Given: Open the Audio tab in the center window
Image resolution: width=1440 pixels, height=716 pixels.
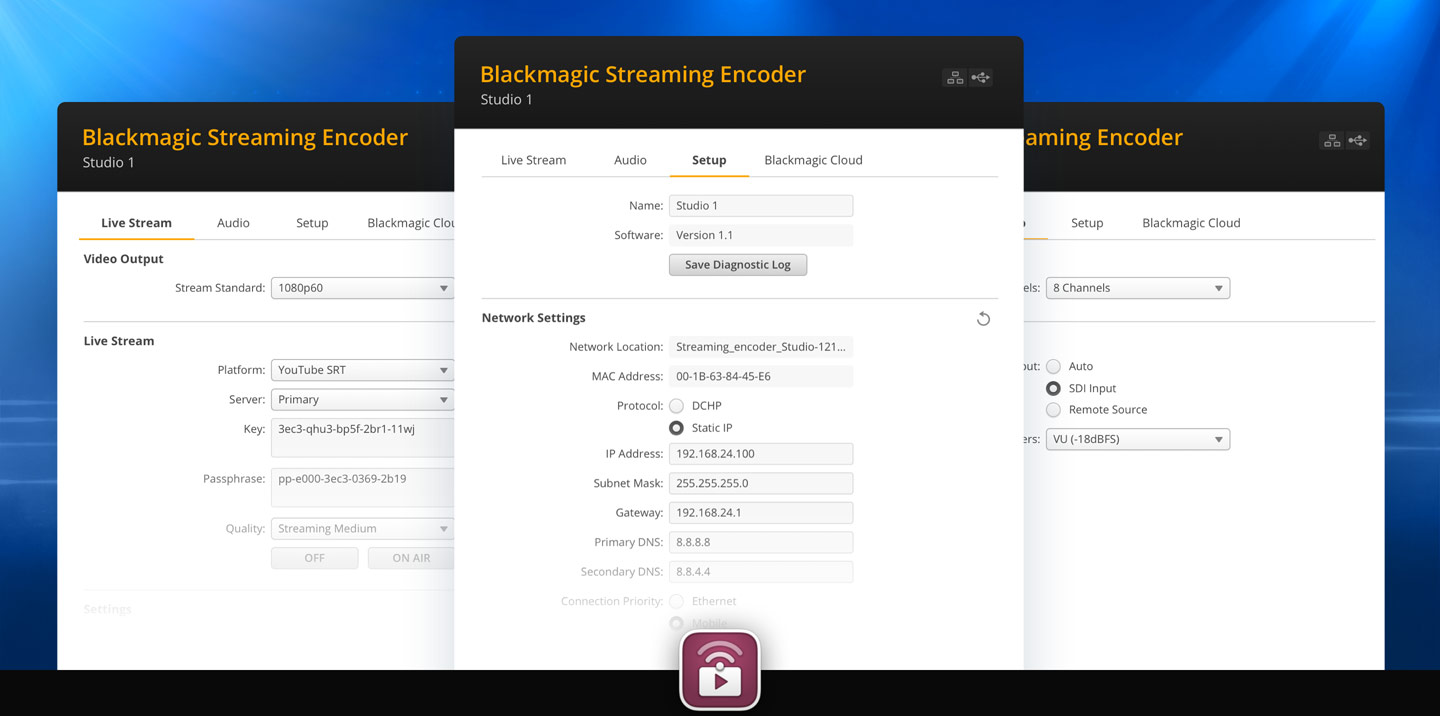Looking at the screenshot, I should click(630, 159).
